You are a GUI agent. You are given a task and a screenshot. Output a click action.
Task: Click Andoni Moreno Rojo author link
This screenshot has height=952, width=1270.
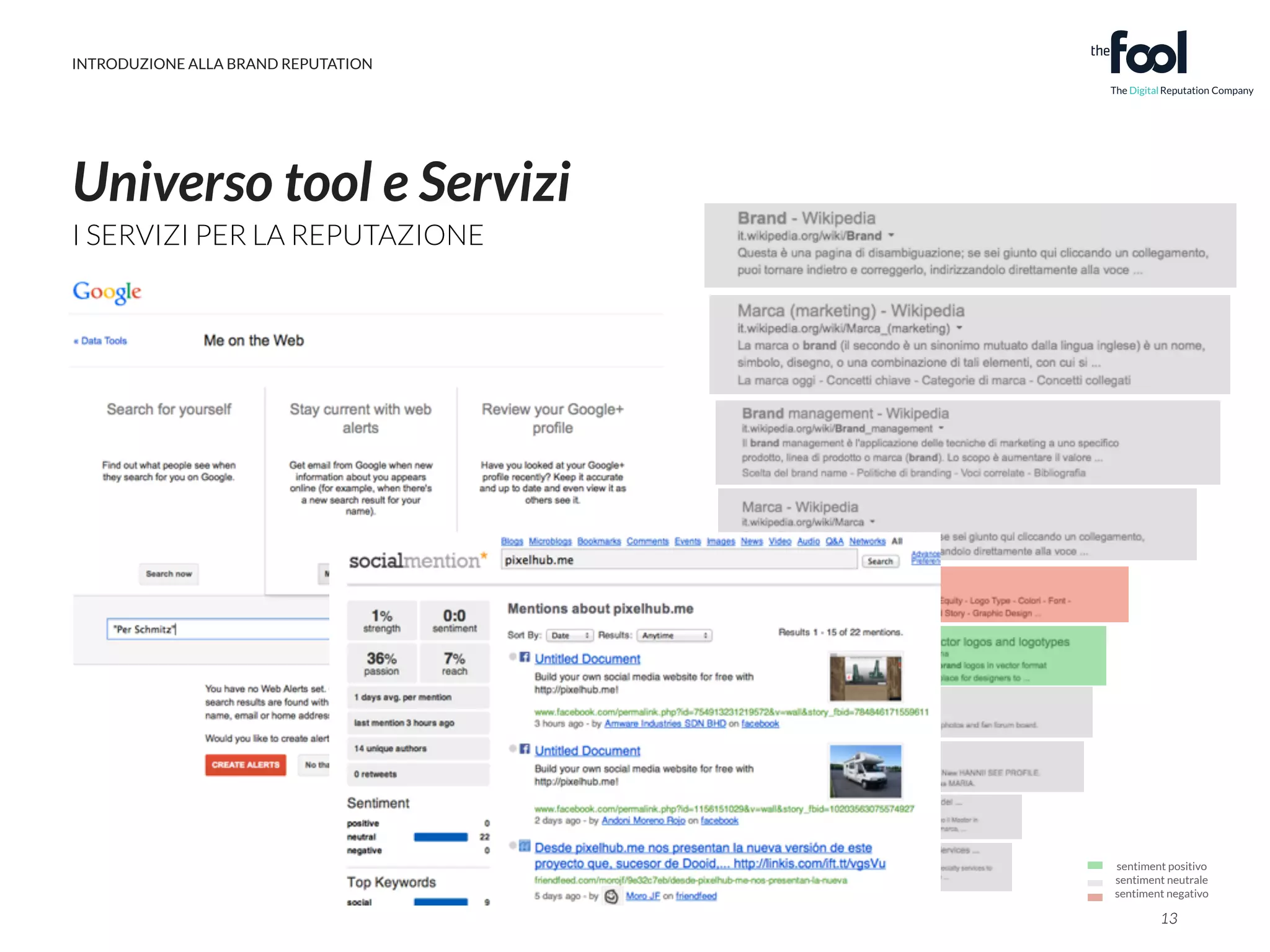pyautogui.click(x=643, y=821)
